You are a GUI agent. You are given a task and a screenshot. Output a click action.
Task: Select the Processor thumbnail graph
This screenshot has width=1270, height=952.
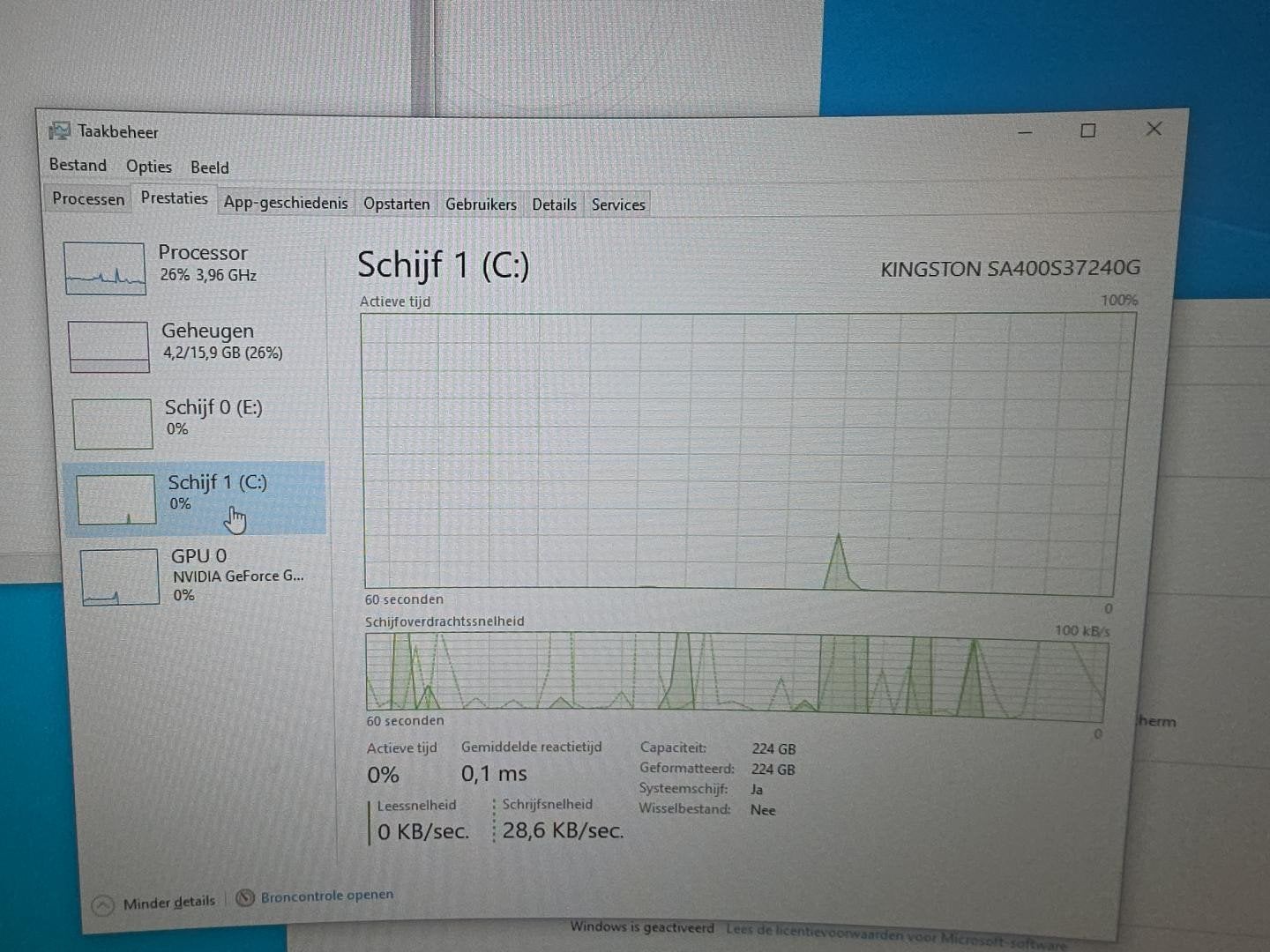tap(104, 269)
